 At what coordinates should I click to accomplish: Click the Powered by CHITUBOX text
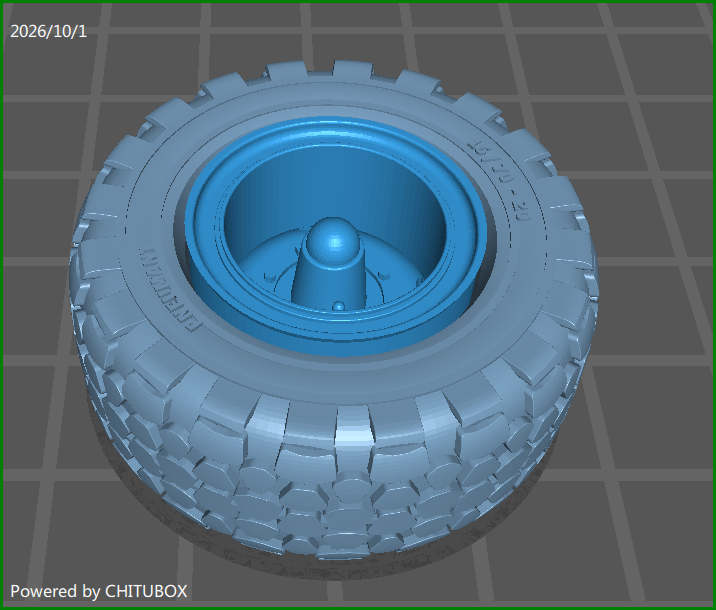(99, 591)
